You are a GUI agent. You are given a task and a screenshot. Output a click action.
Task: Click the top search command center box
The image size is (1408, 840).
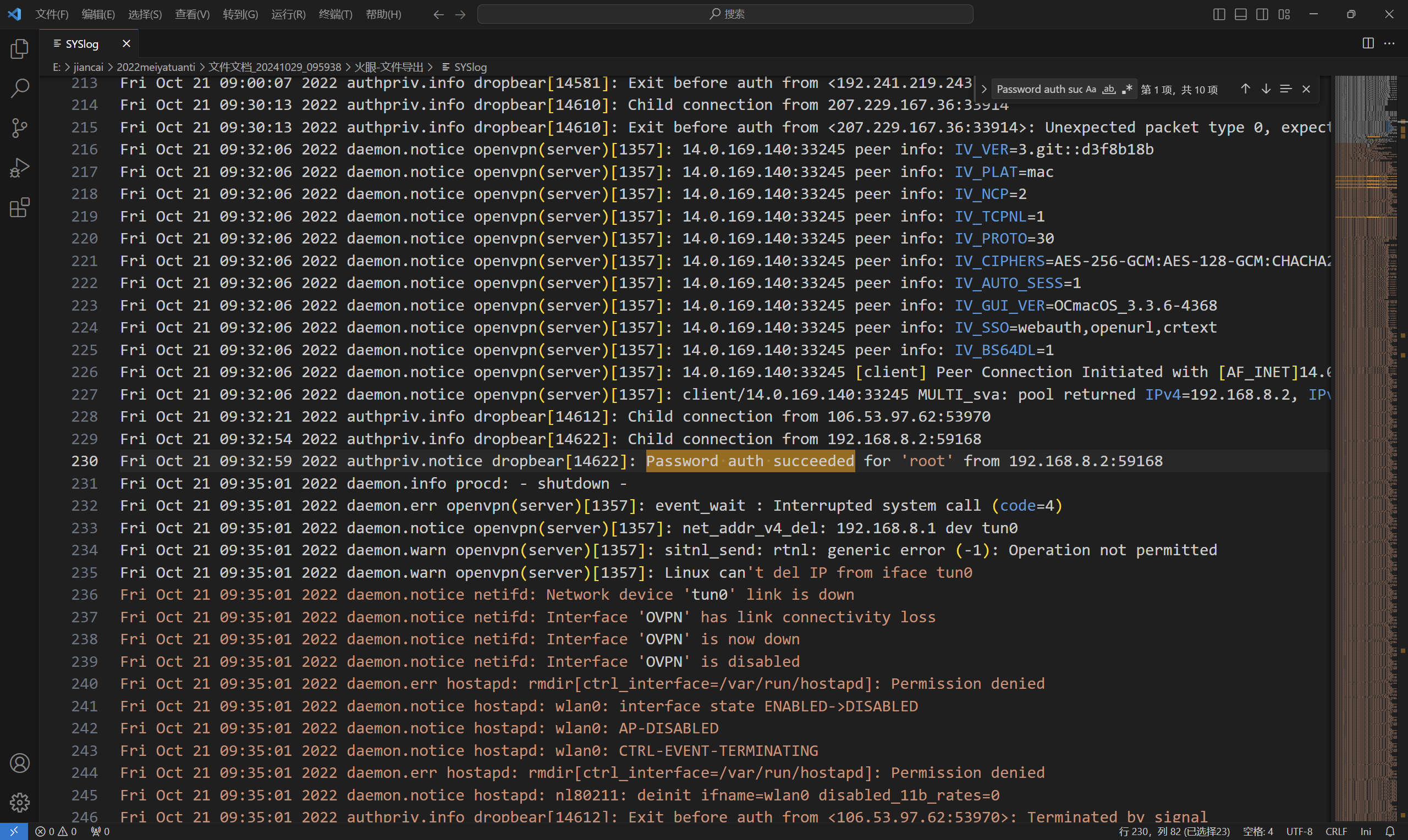725,14
